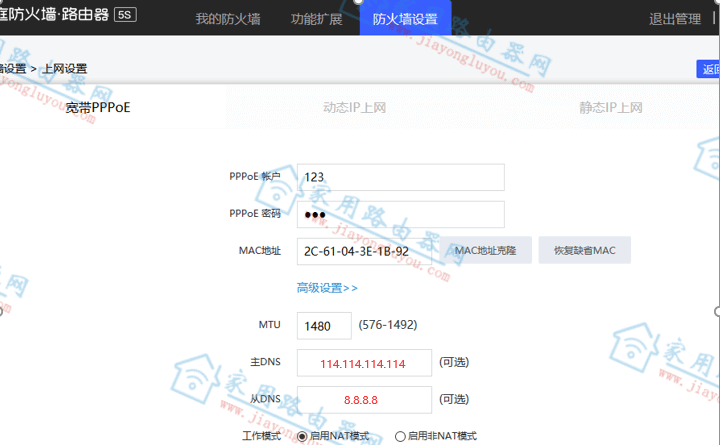Click the MTU value field
Image resolution: width=720 pixels, height=445 pixels.
[324, 326]
